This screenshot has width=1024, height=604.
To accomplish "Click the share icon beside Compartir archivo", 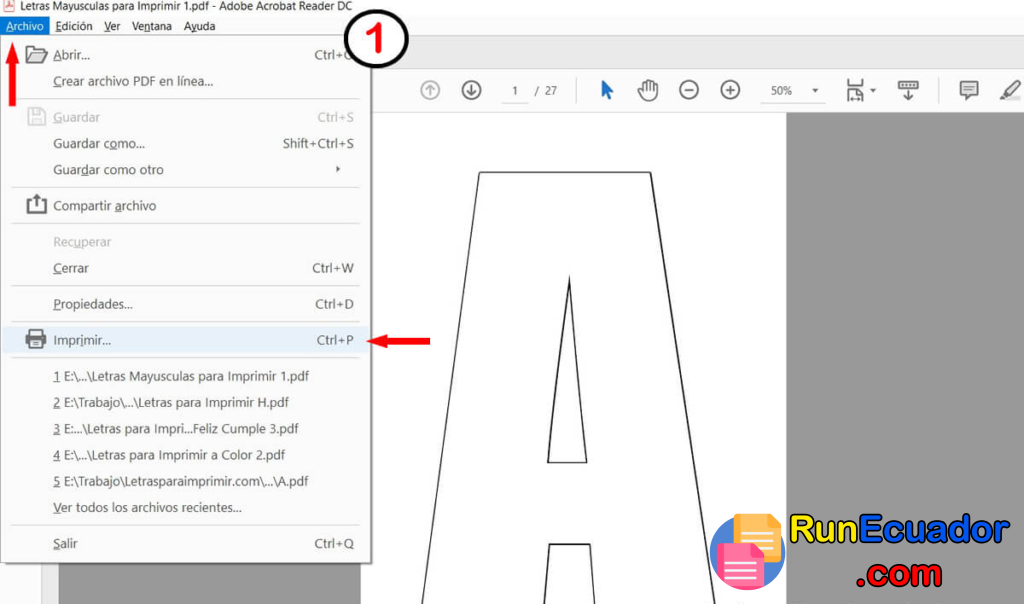I will click(x=36, y=204).
